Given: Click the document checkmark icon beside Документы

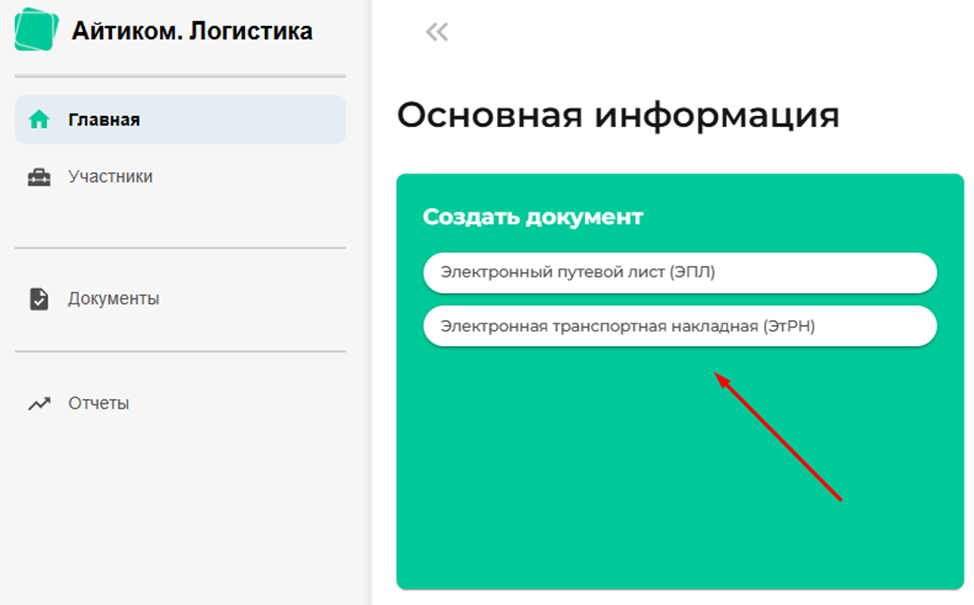Looking at the screenshot, I should [39, 299].
